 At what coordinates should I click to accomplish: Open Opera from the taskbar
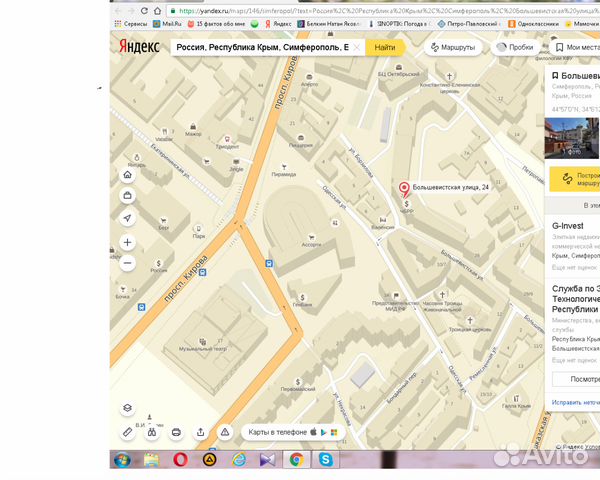pyautogui.click(x=180, y=459)
